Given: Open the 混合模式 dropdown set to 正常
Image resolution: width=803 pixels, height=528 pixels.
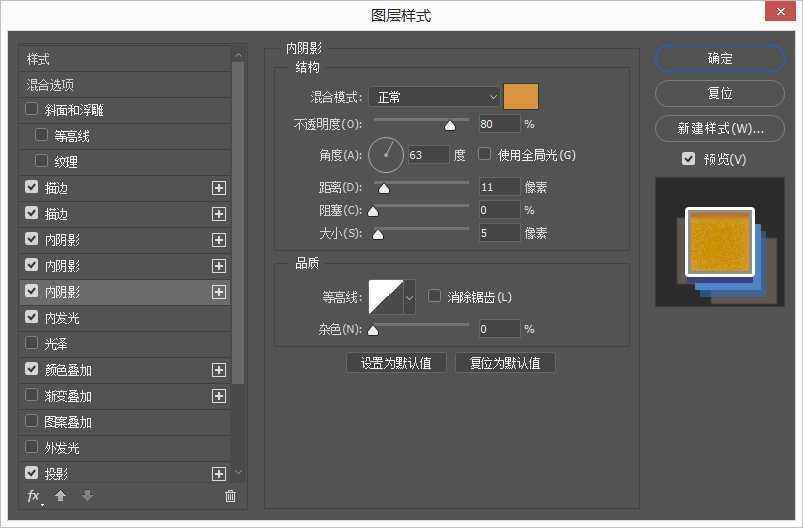Looking at the screenshot, I should (x=434, y=97).
